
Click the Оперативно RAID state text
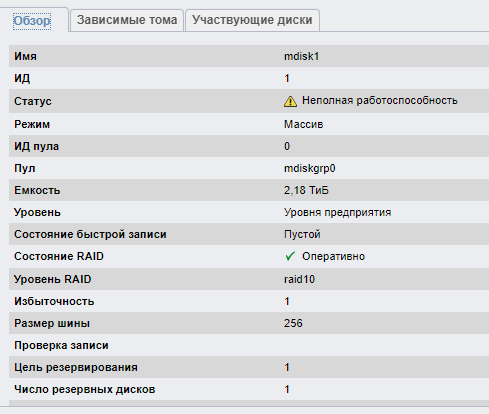pos(333,256)
